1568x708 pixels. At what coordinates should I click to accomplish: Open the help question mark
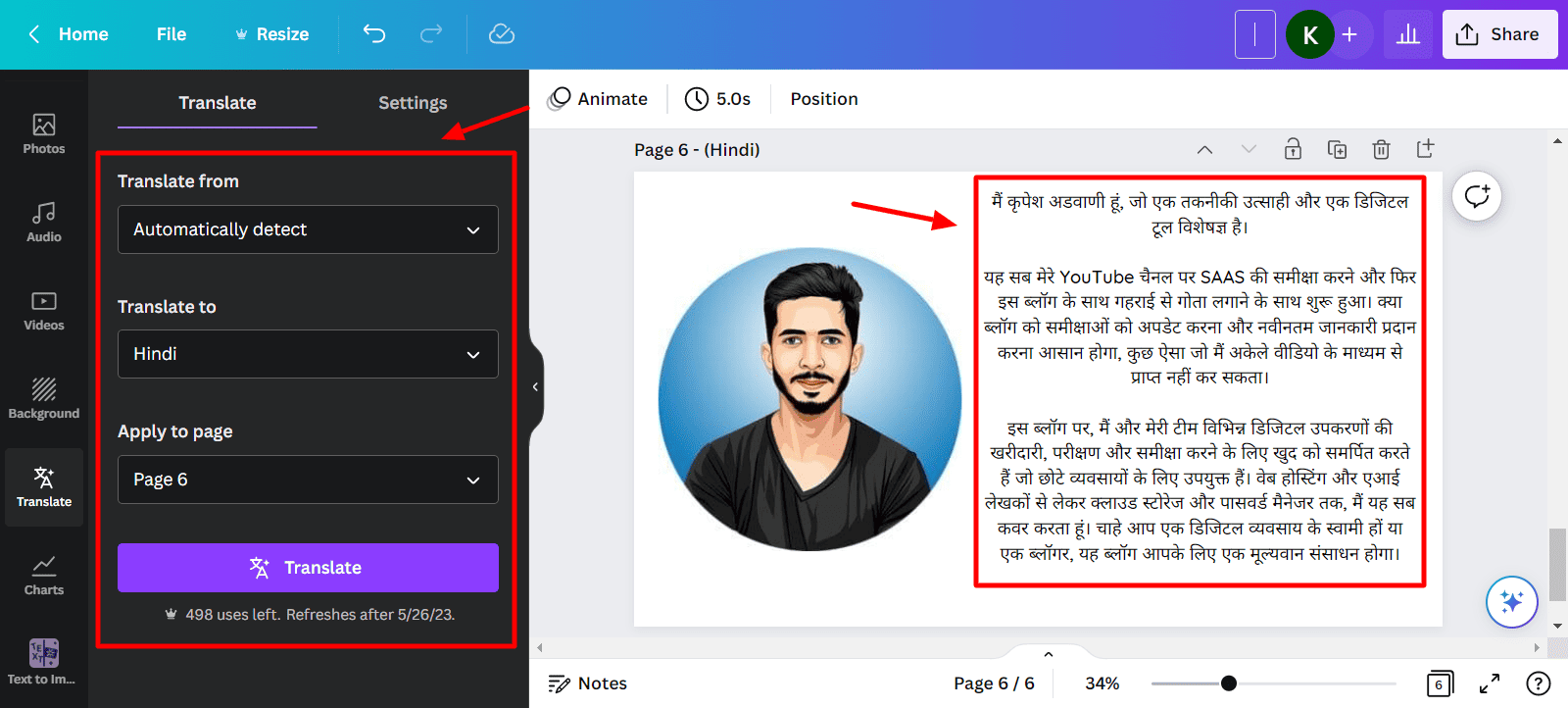tap(1539, 683)
